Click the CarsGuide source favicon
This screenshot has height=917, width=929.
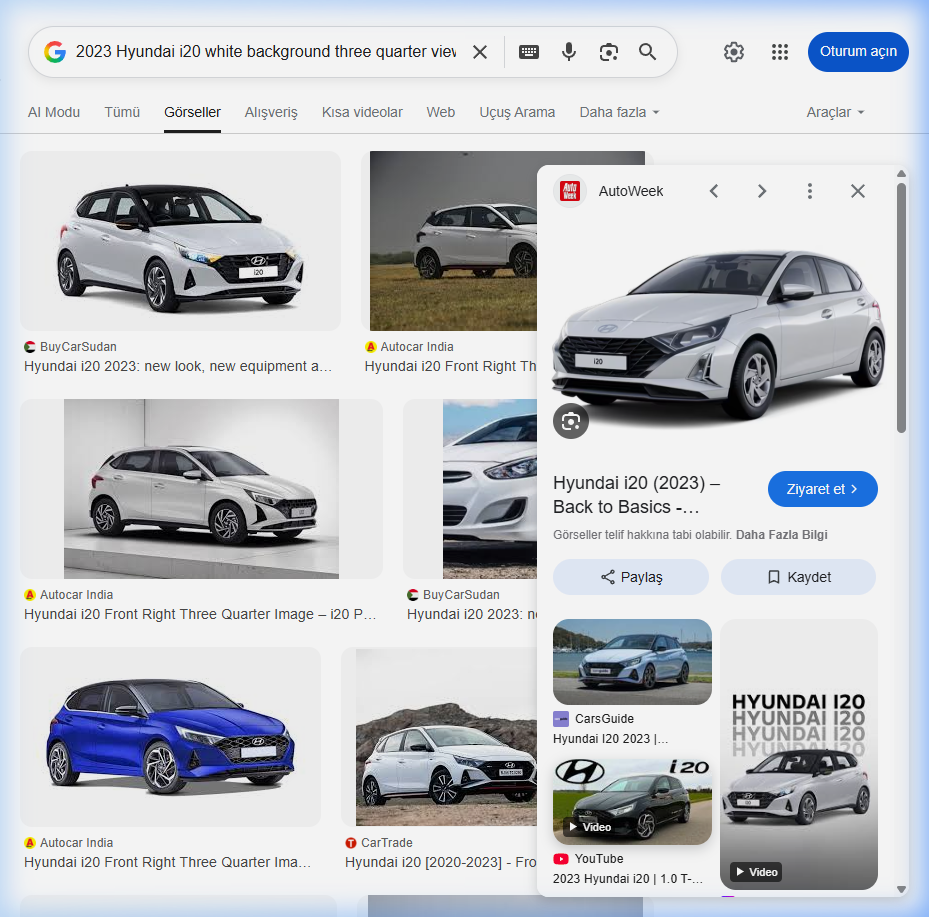[560, 719]
